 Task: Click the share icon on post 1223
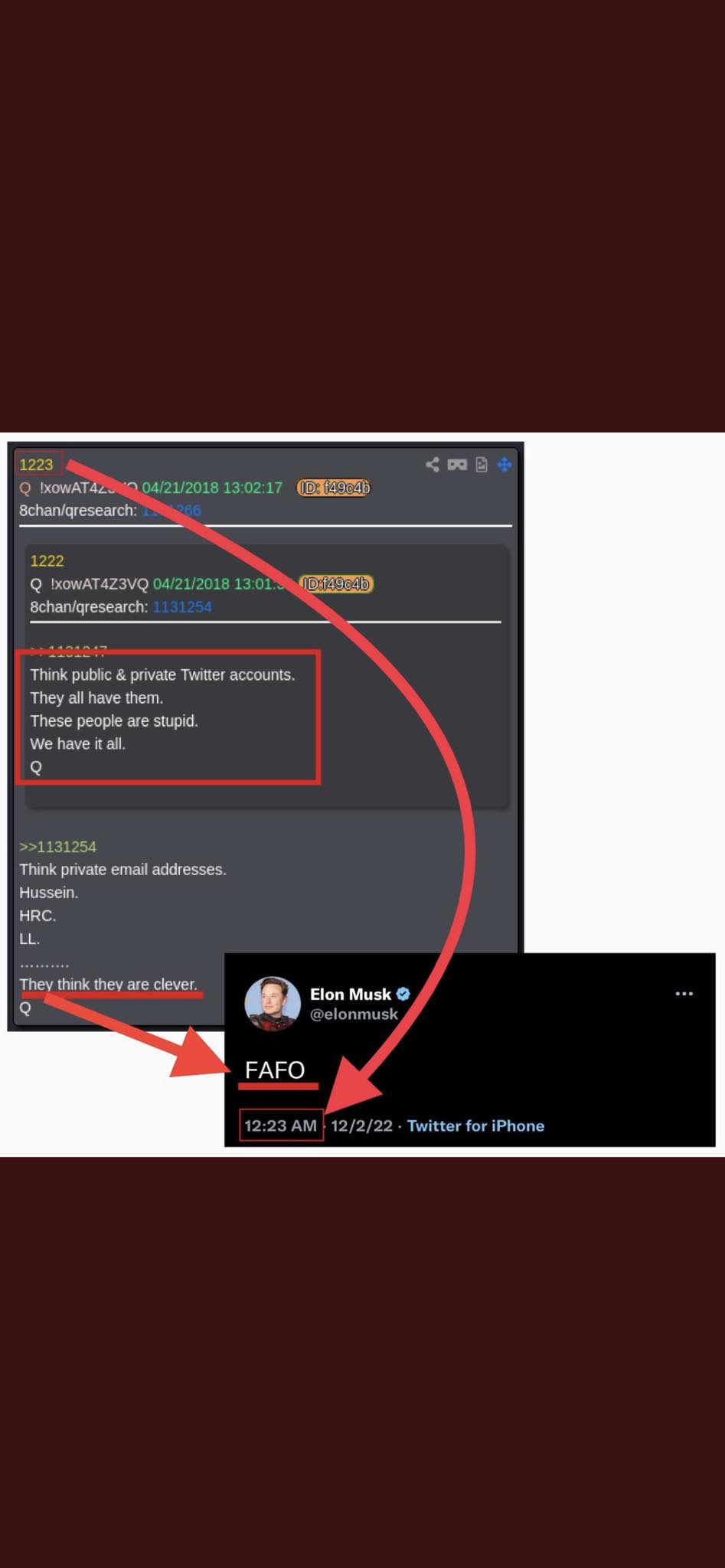[x=433, y=465]
